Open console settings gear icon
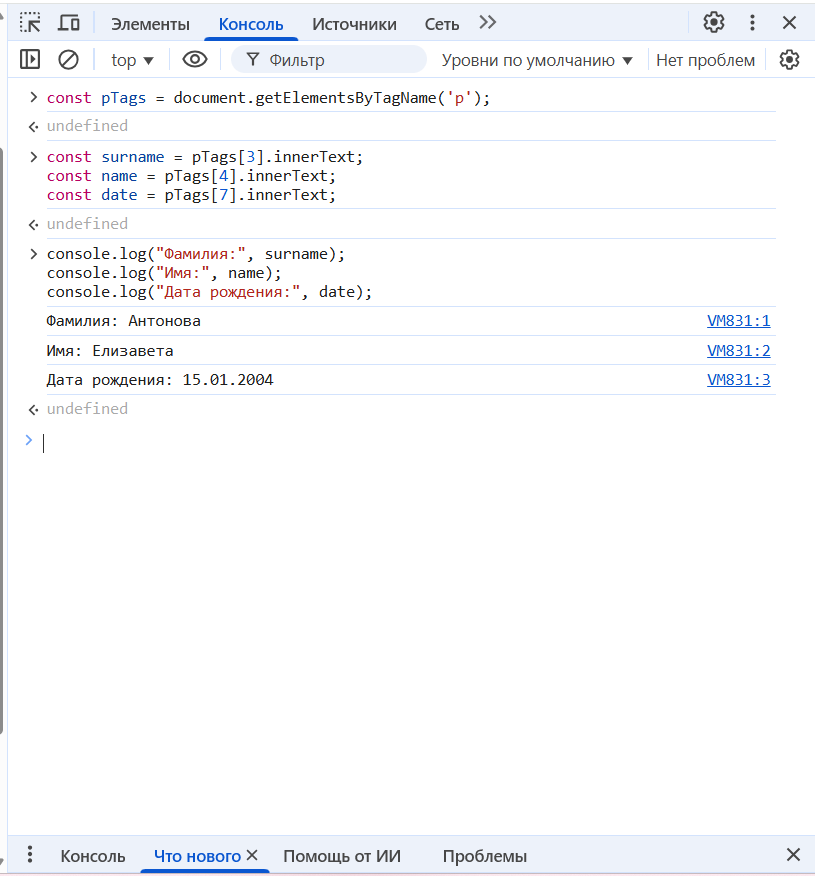The width and height of the screenshot is (815, 876). (x=789, y=60)
